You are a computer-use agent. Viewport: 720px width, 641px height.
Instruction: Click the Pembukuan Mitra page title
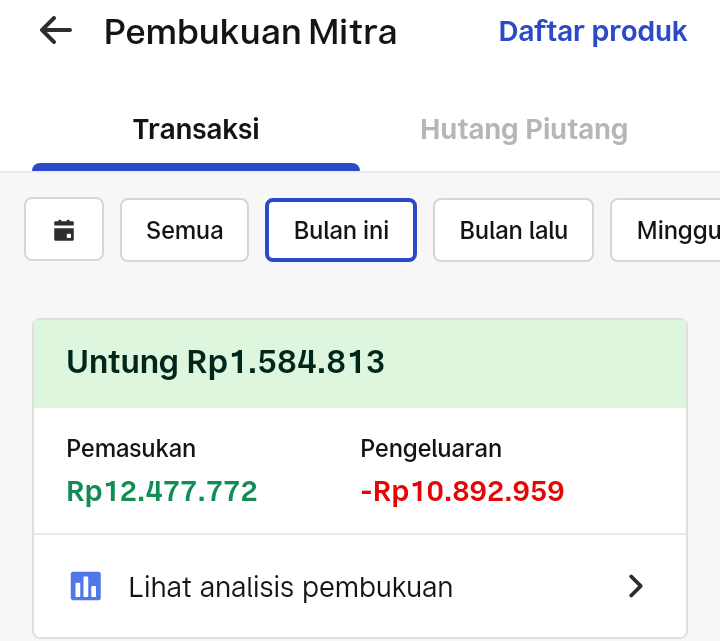250,32
